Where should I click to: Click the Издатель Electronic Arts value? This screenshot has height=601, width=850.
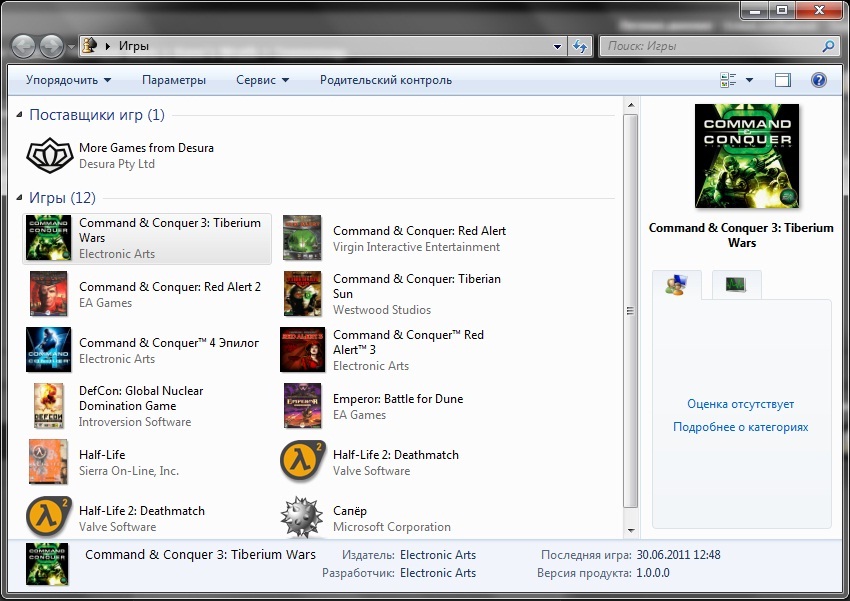(437, 555)
